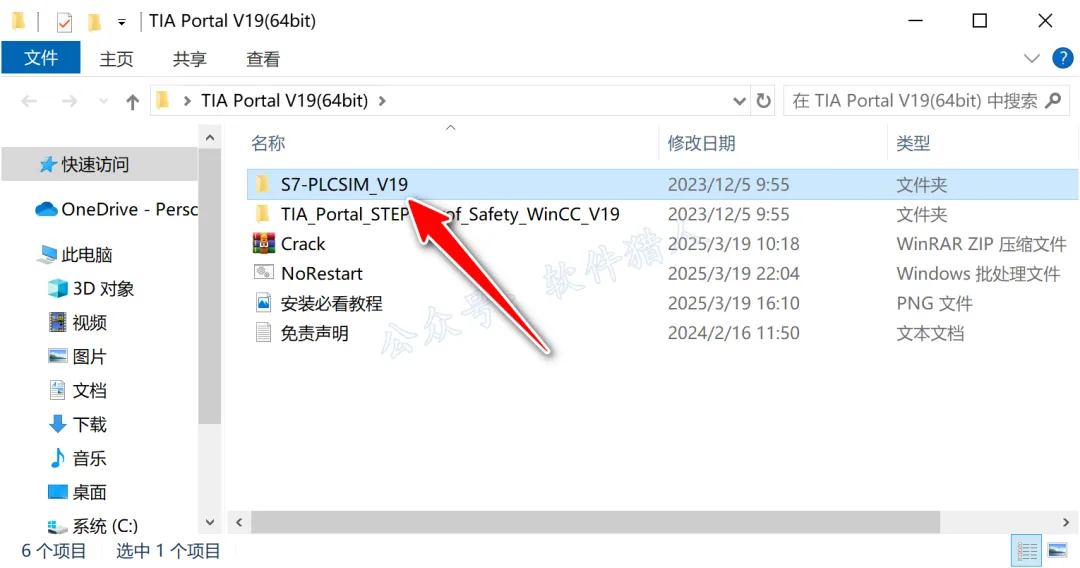Screen dimensions: 1080x568
Task: Open recent locations dropdown arrow
Action: (x=103, y=102)
